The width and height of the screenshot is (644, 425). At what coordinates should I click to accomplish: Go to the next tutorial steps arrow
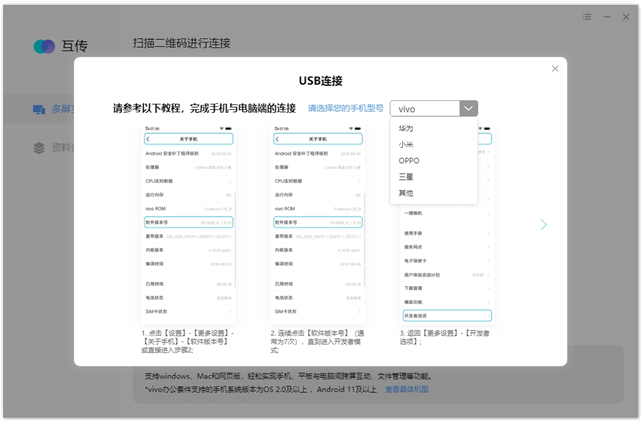coord(544,224)
